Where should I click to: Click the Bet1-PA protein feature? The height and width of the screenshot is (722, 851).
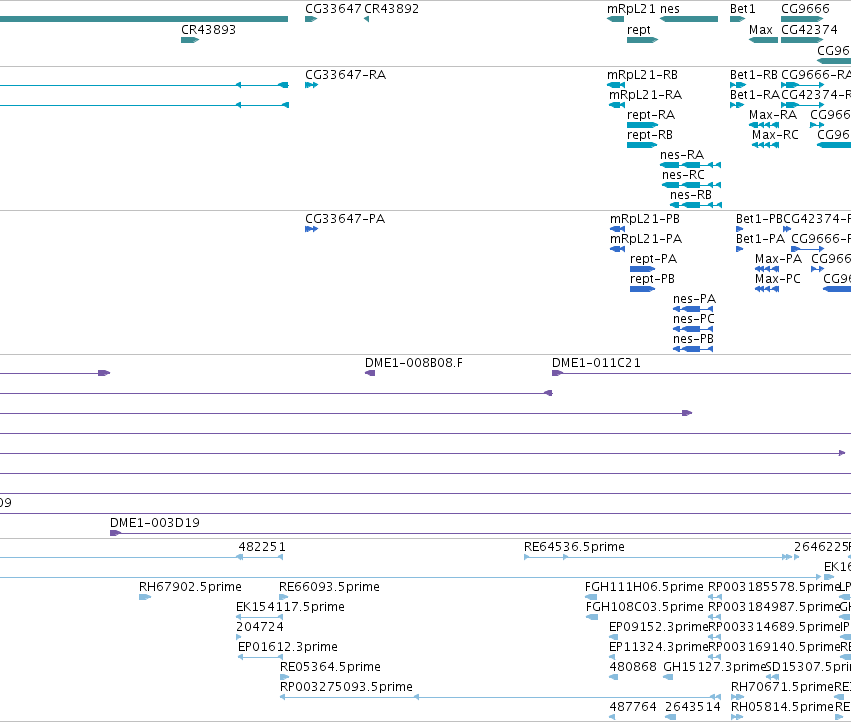[739, 249]
